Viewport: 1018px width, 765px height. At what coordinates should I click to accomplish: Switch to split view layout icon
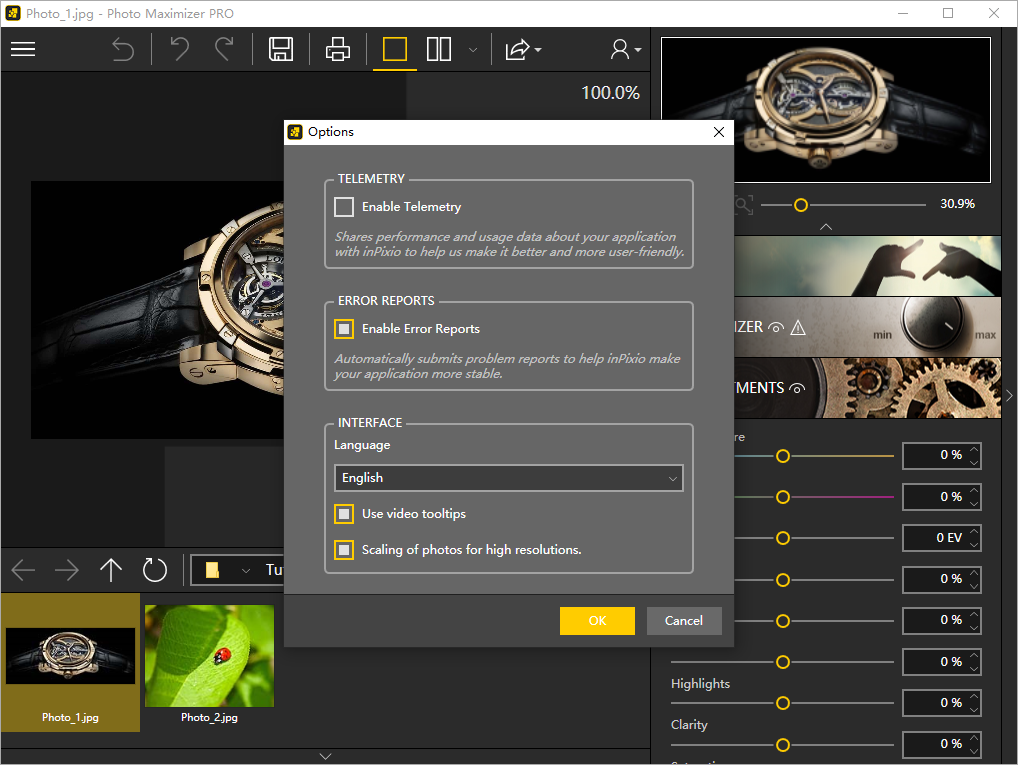coord(439,49)
